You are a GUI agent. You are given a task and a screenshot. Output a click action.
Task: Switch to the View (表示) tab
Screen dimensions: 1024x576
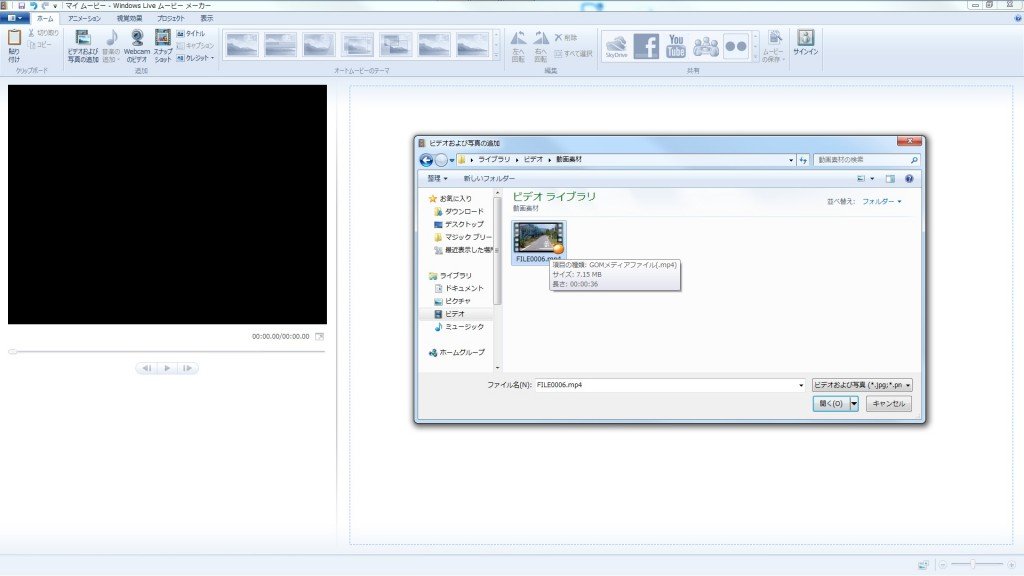point(206,18)
